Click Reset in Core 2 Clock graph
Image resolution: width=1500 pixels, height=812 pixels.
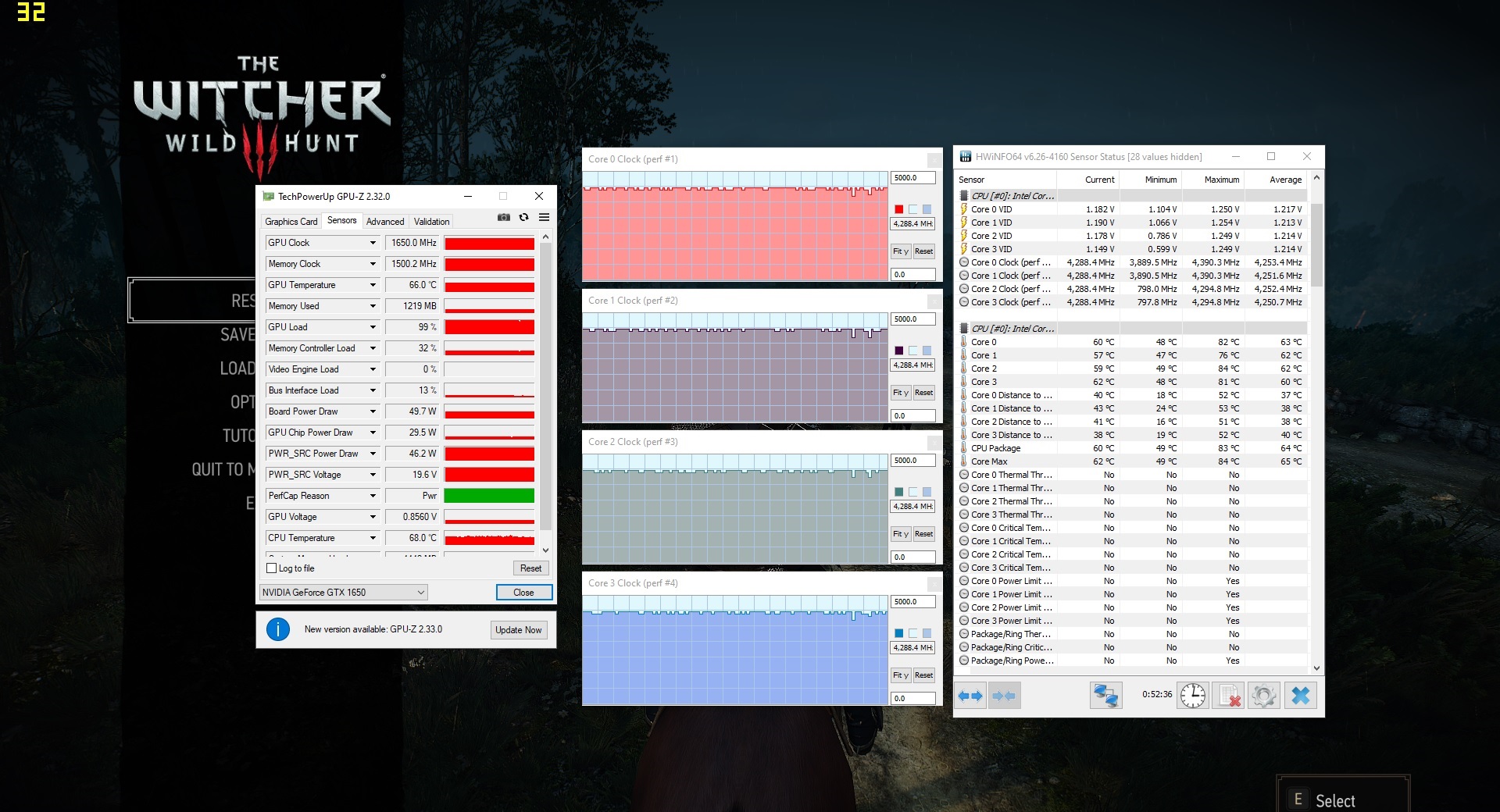[924, 534]
